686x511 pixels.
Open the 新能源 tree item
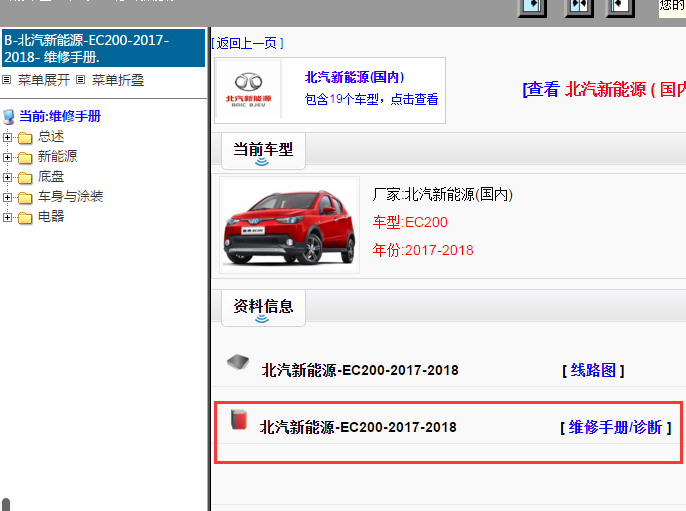(x=57, y=156)
